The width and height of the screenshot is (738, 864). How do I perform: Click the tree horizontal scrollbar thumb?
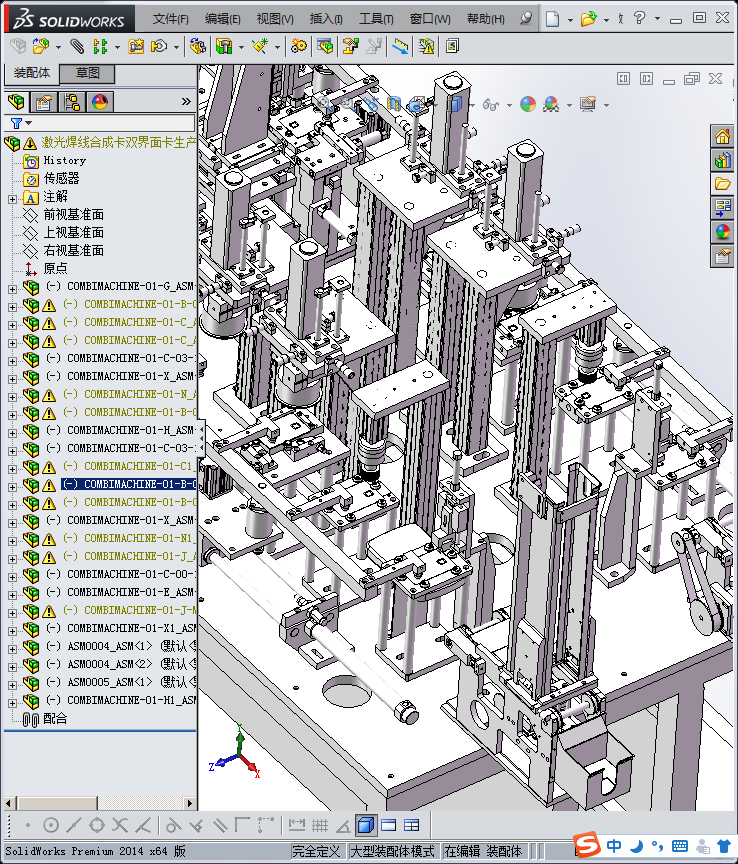[56, 803]
